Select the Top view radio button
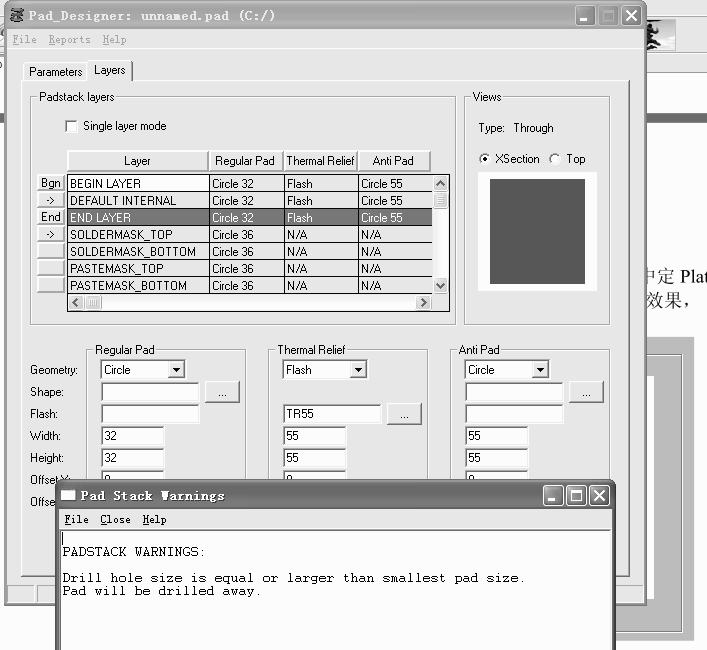The image size is (707, 650). coord(555,159)
